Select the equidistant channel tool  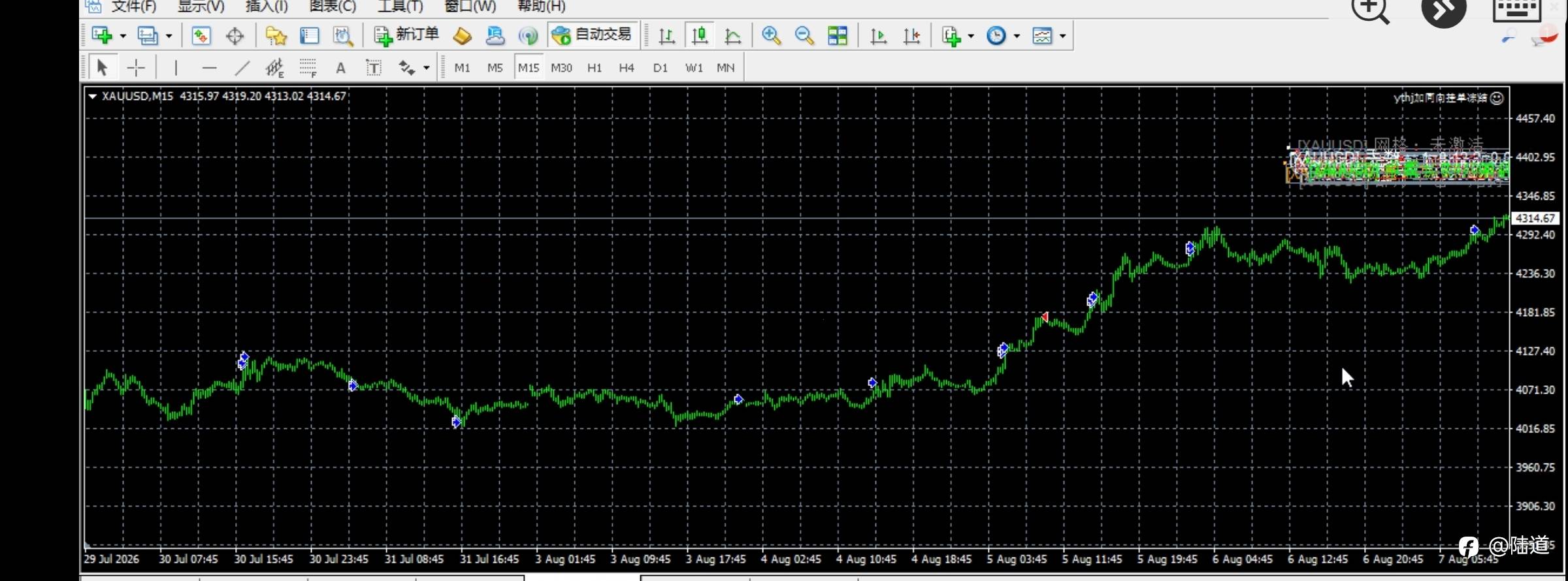tap(275, 67)
